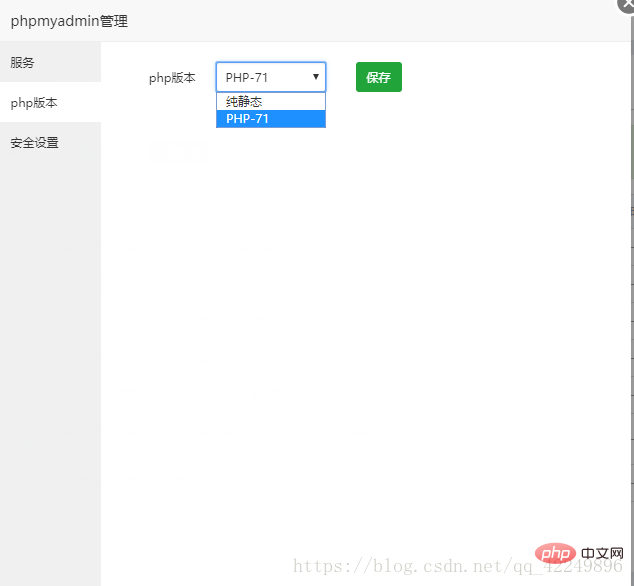
Task: Choose the 纯静态 option in the list
Action: 271,101
